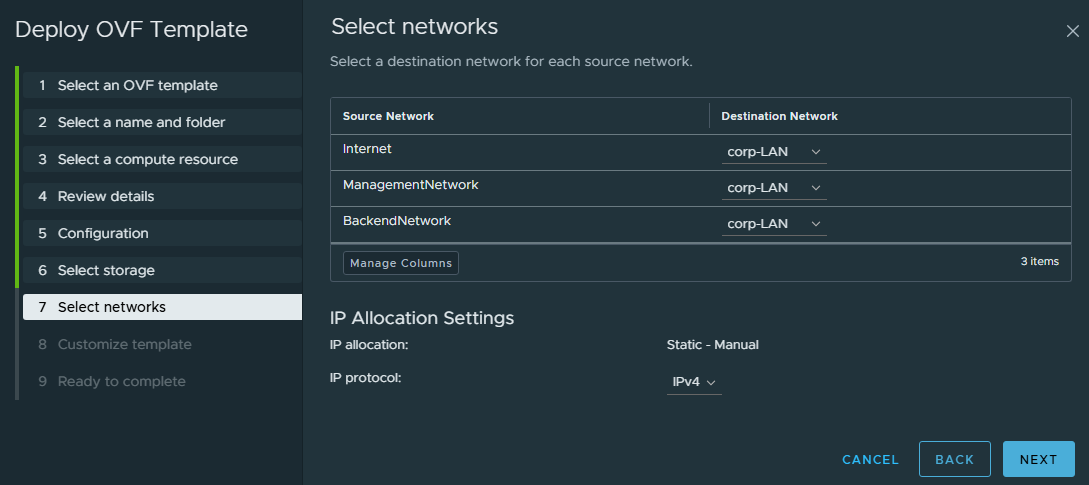Close the Deploy OVF Template dialog
The width and height of the screenshot is (1089, 485).
coord(1072,31)
